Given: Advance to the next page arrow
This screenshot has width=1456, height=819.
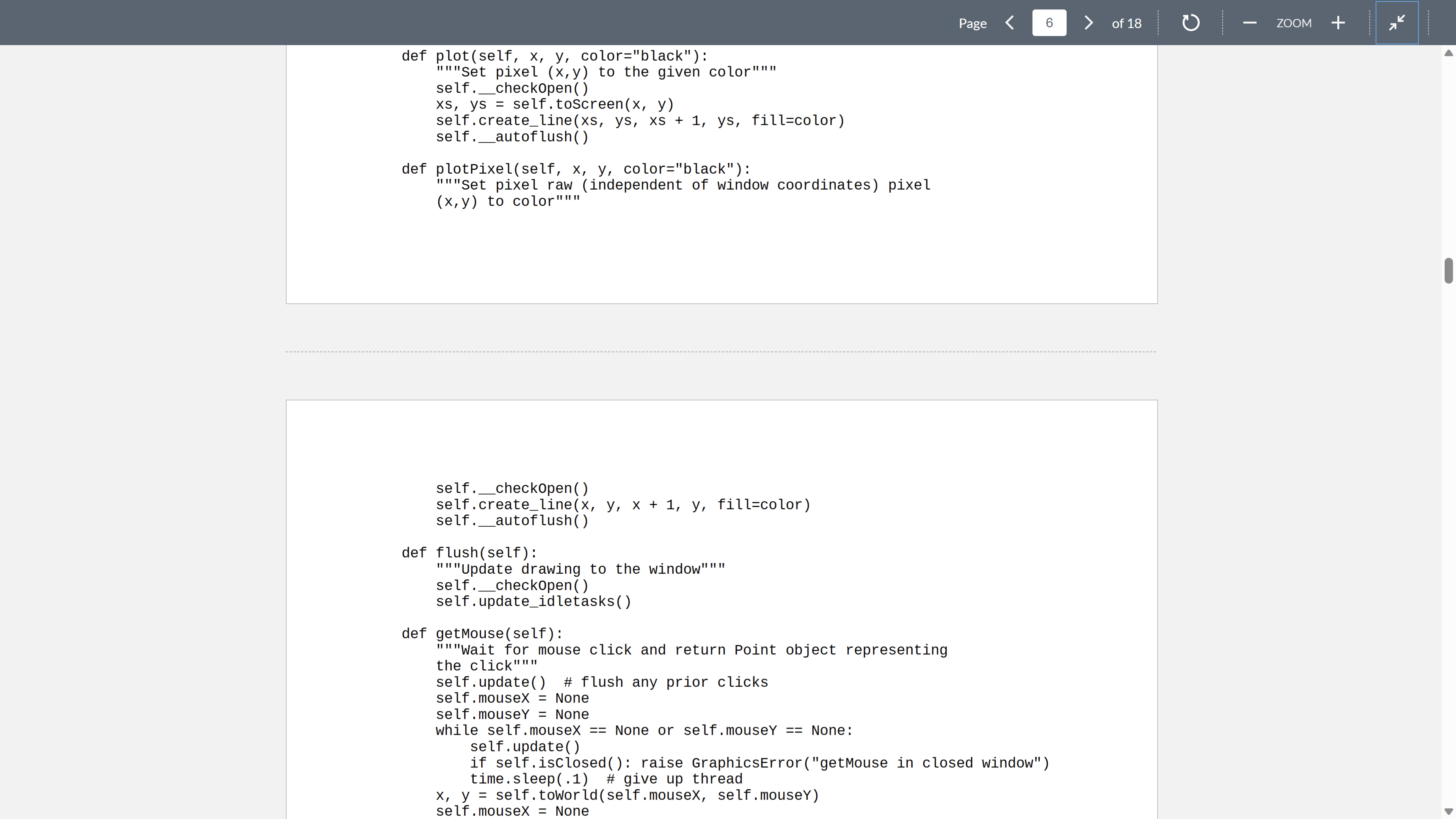Looking at the screenshot, I should point(1088,23).
